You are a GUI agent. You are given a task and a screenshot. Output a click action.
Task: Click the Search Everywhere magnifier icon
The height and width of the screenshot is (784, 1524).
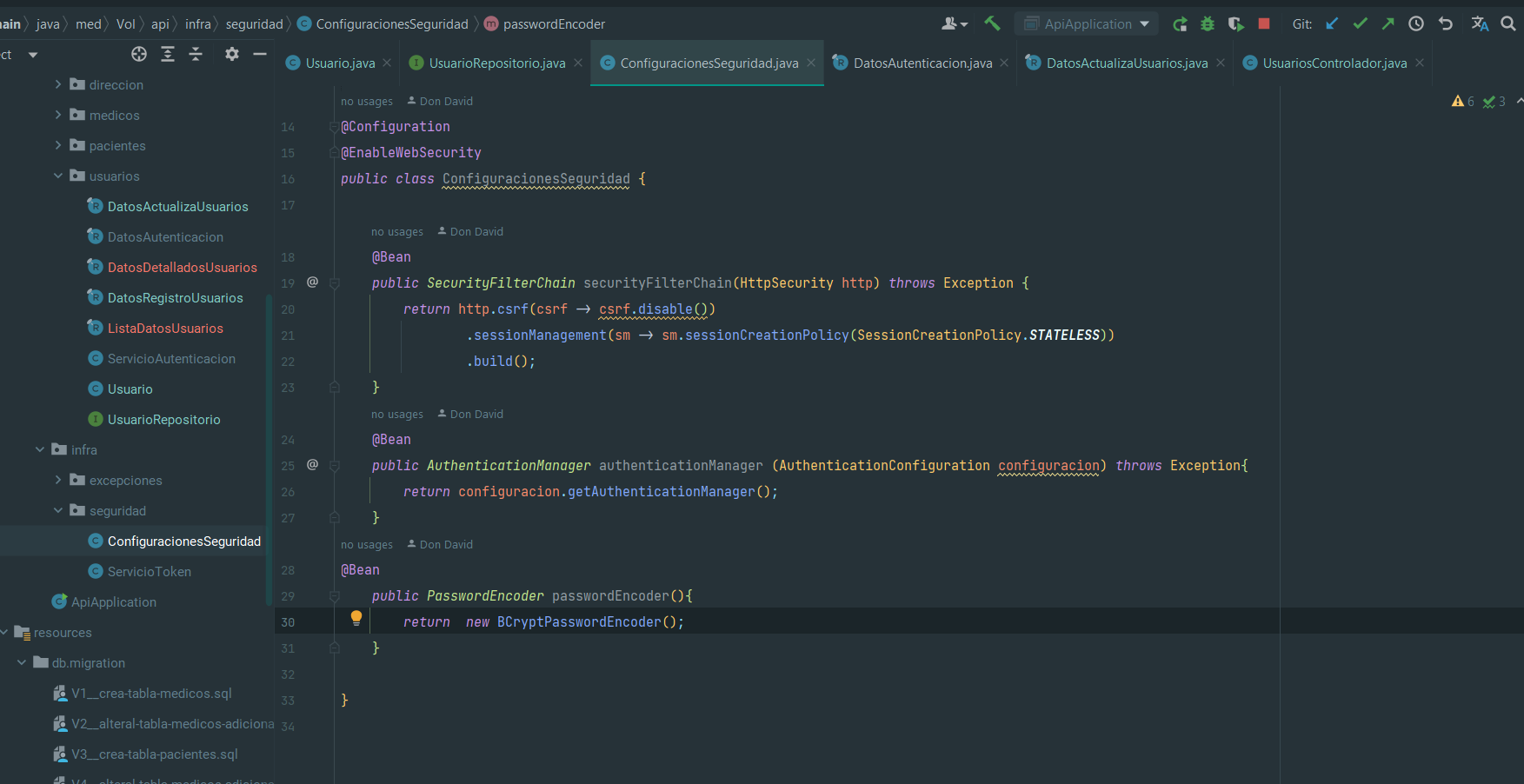point(1508,23)
